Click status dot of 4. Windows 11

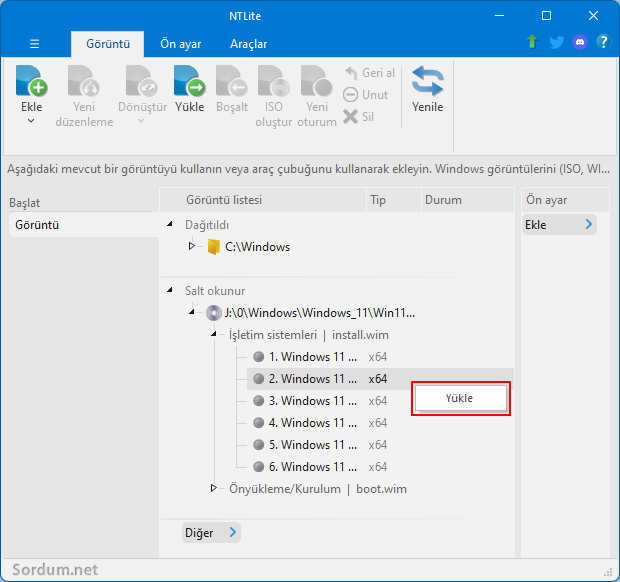[x=259, y=423]
